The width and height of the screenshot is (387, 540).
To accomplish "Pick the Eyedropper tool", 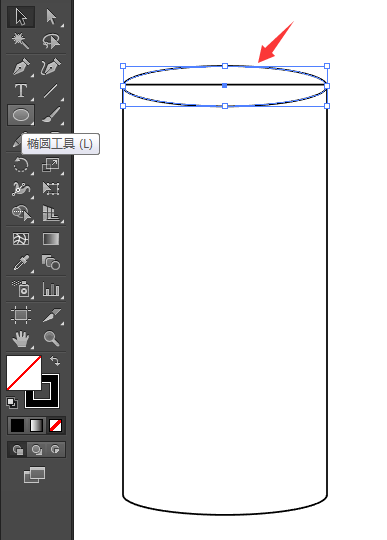I will [x=21, y=263].
